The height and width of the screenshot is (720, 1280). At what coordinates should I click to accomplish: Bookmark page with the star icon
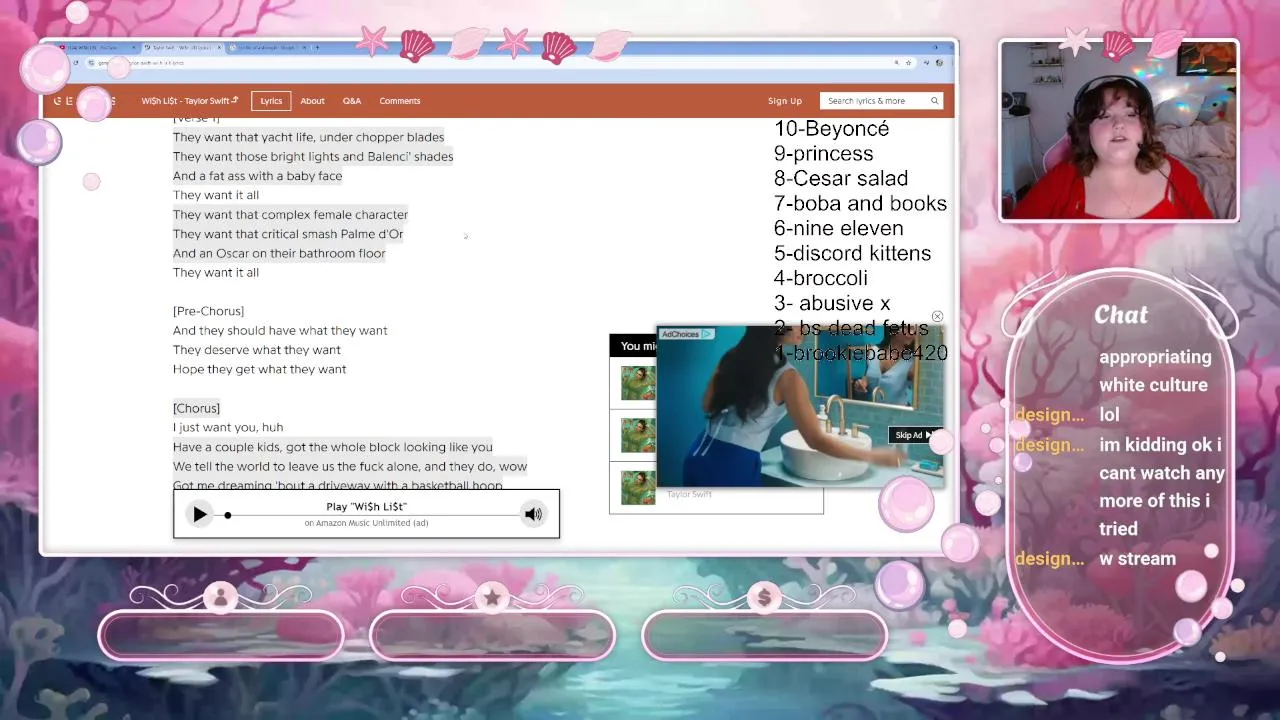908,63
